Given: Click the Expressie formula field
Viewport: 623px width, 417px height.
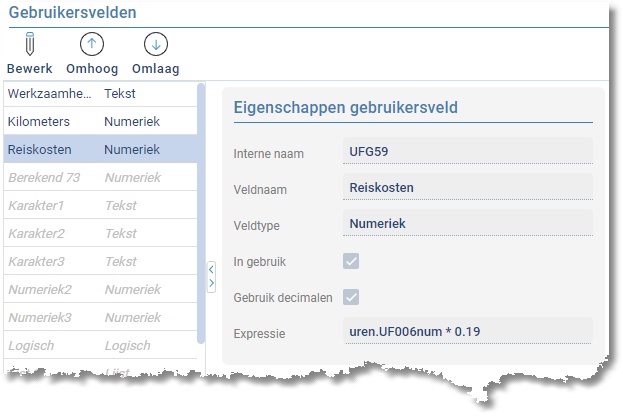Looking at the screenshot, I should click(x=466, y=331).
